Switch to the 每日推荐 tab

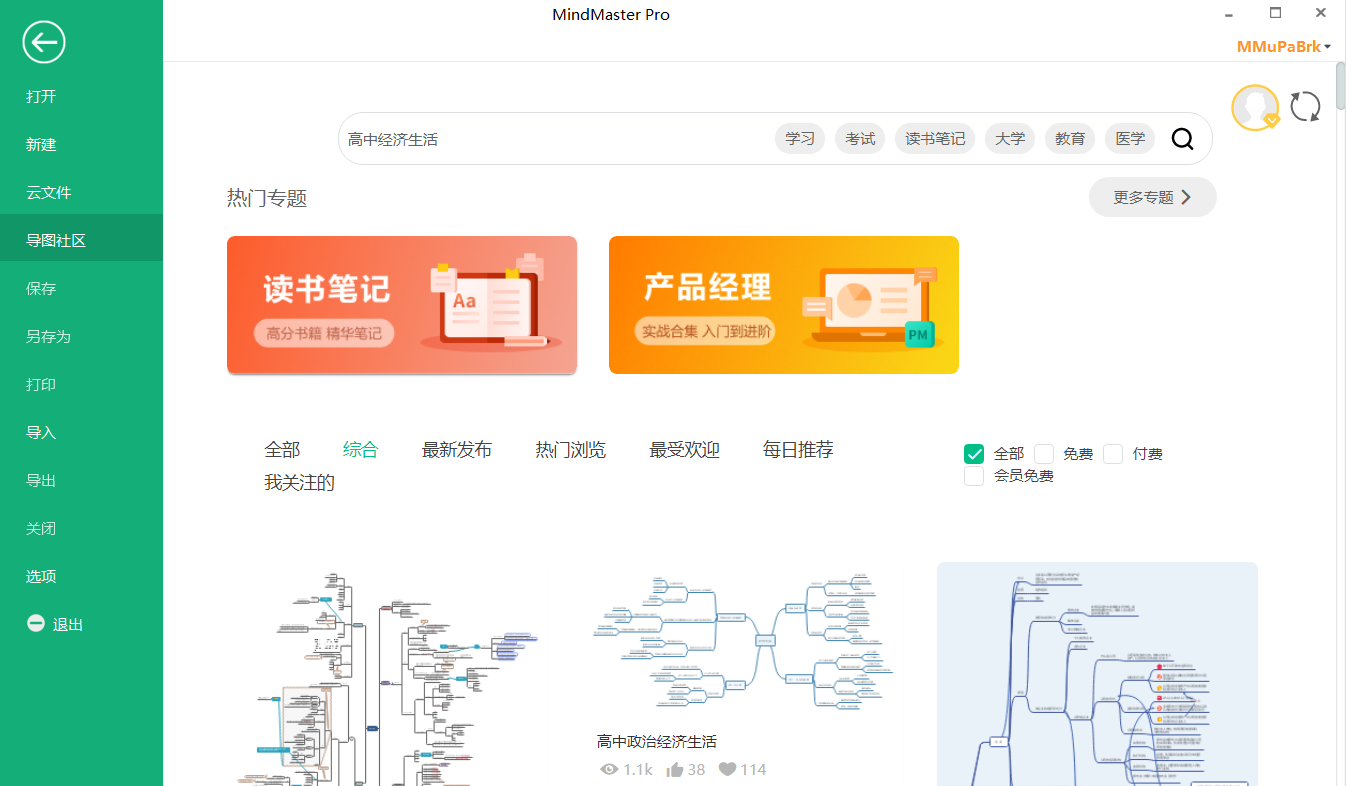(x=798, y=450)
